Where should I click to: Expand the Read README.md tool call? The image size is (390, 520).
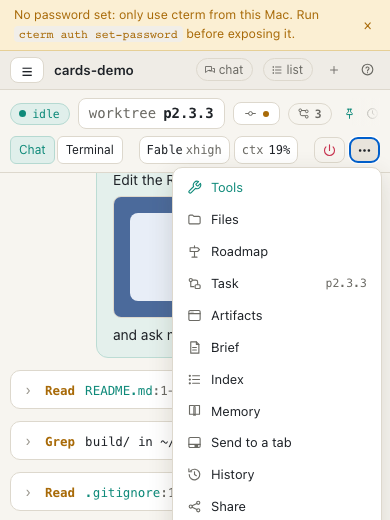[x=28, y=391]
